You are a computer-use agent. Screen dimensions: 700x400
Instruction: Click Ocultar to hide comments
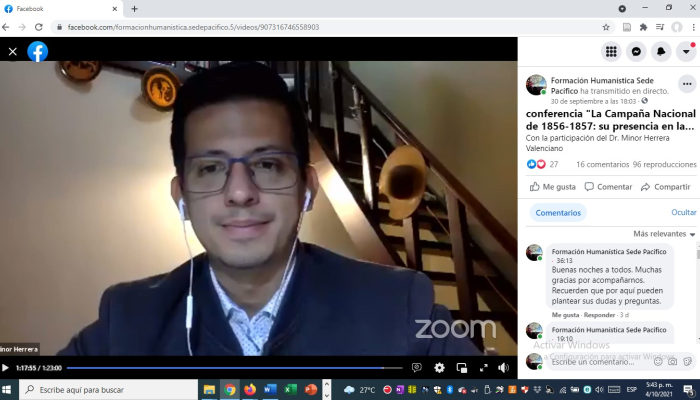[683, 212]
